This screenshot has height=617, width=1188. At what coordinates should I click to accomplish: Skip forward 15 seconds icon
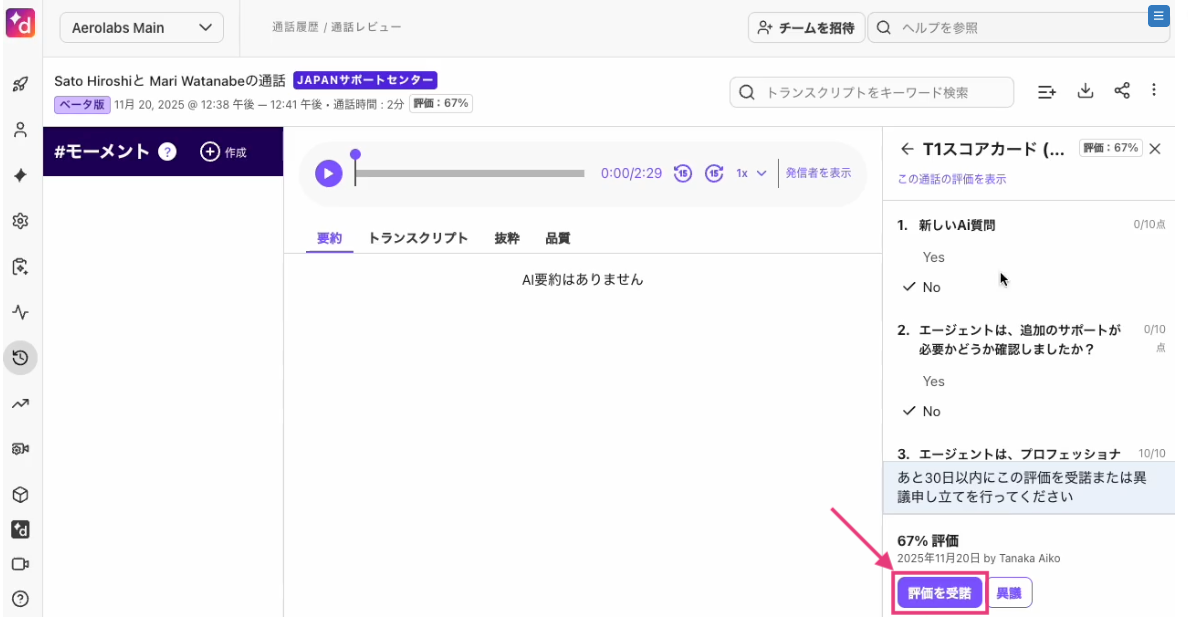tap(714, 174)
